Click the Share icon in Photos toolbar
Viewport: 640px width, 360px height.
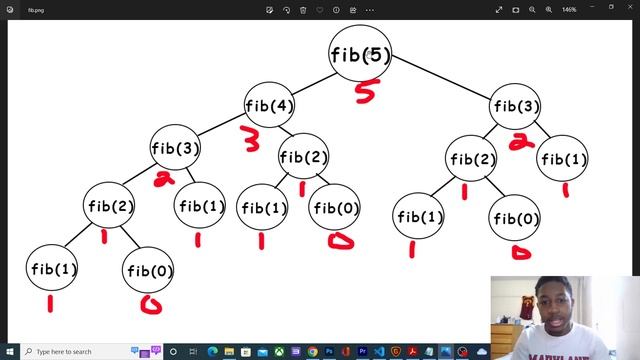pos(353,10)
